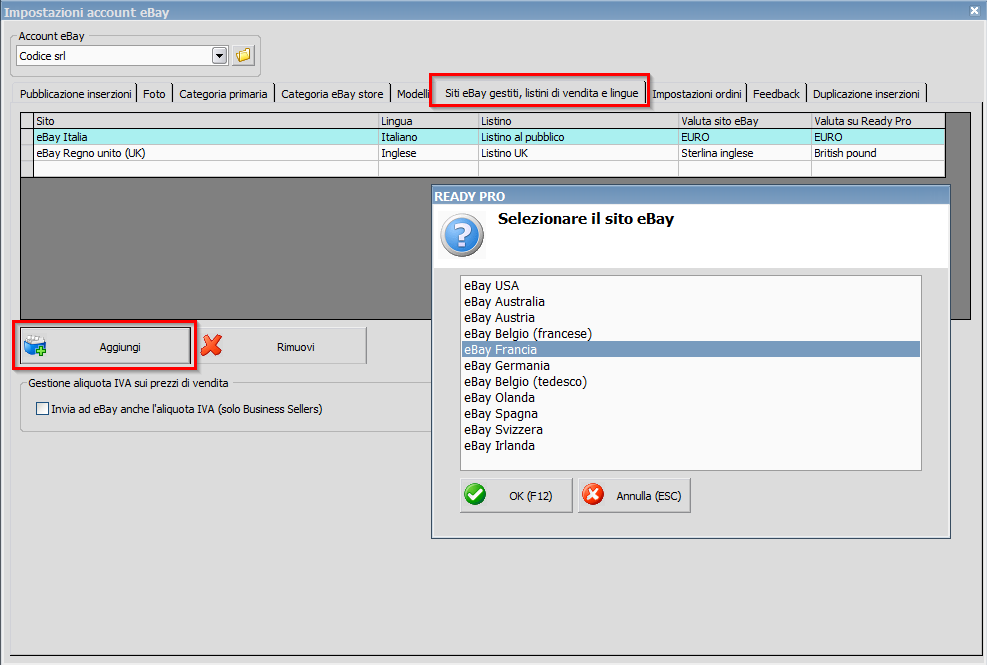Click the eBay Italia cell in table
This screenshot has height=665, width=987.
click(x=206, y=137)
